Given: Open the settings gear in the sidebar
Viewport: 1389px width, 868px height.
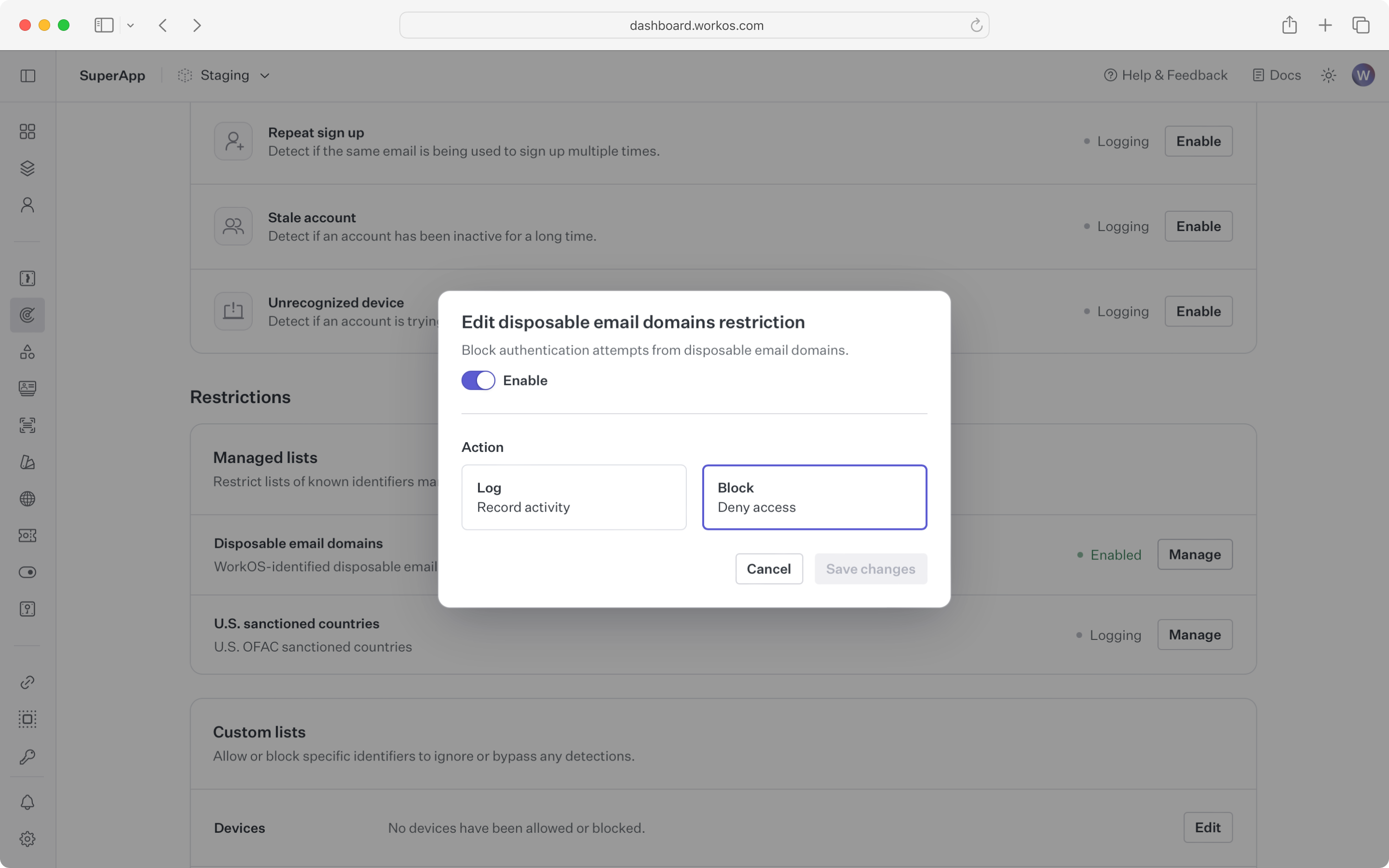Looking at the screenshot, I should point(27,839).
